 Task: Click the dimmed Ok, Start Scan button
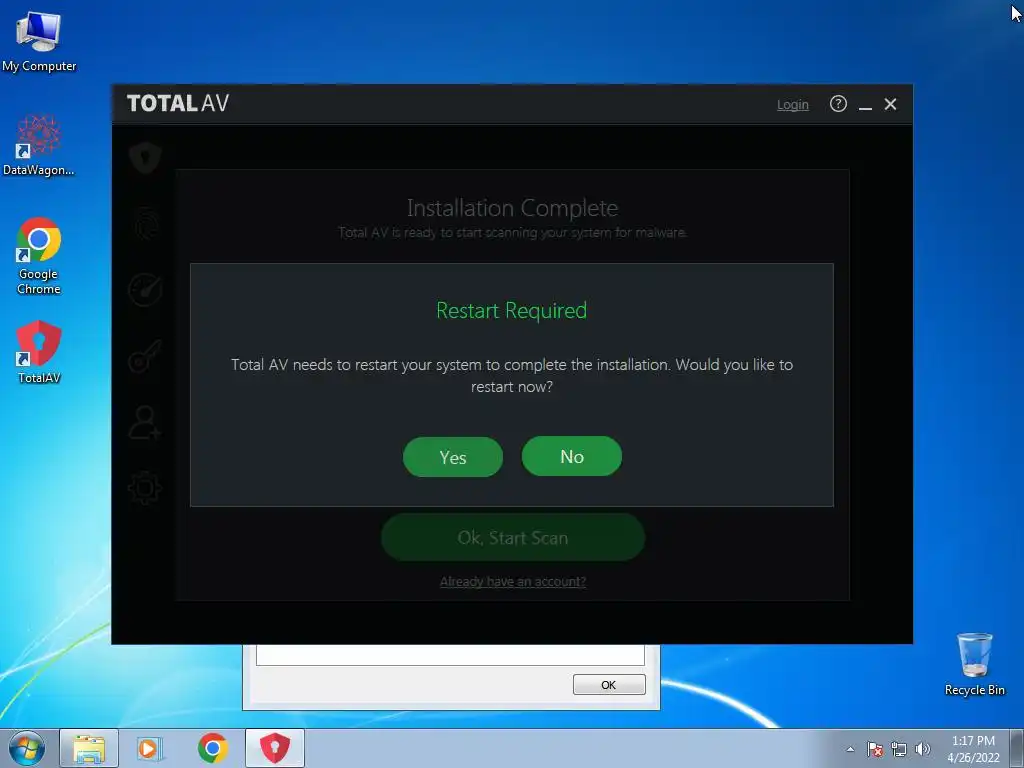[x=513, y=537]
